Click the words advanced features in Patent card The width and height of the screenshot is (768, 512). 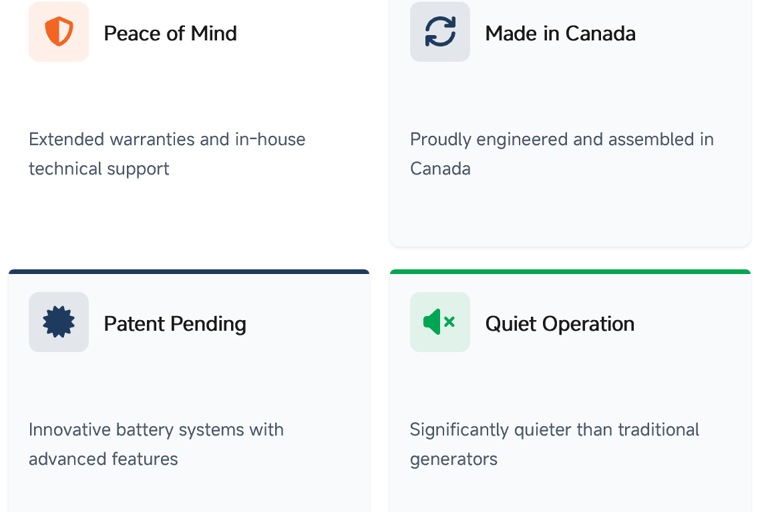point(103,459)
